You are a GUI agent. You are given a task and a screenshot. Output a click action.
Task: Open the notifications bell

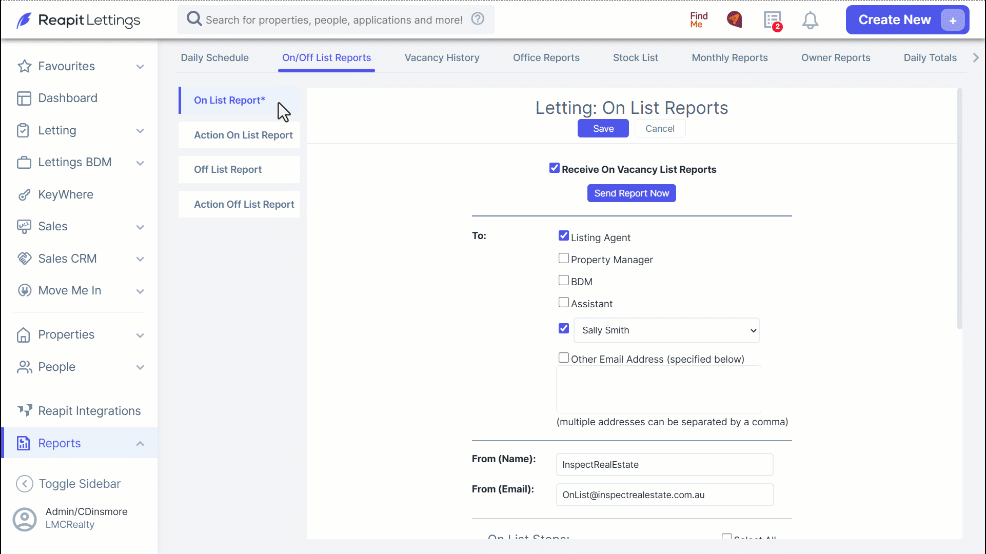(x=810, y=20)
